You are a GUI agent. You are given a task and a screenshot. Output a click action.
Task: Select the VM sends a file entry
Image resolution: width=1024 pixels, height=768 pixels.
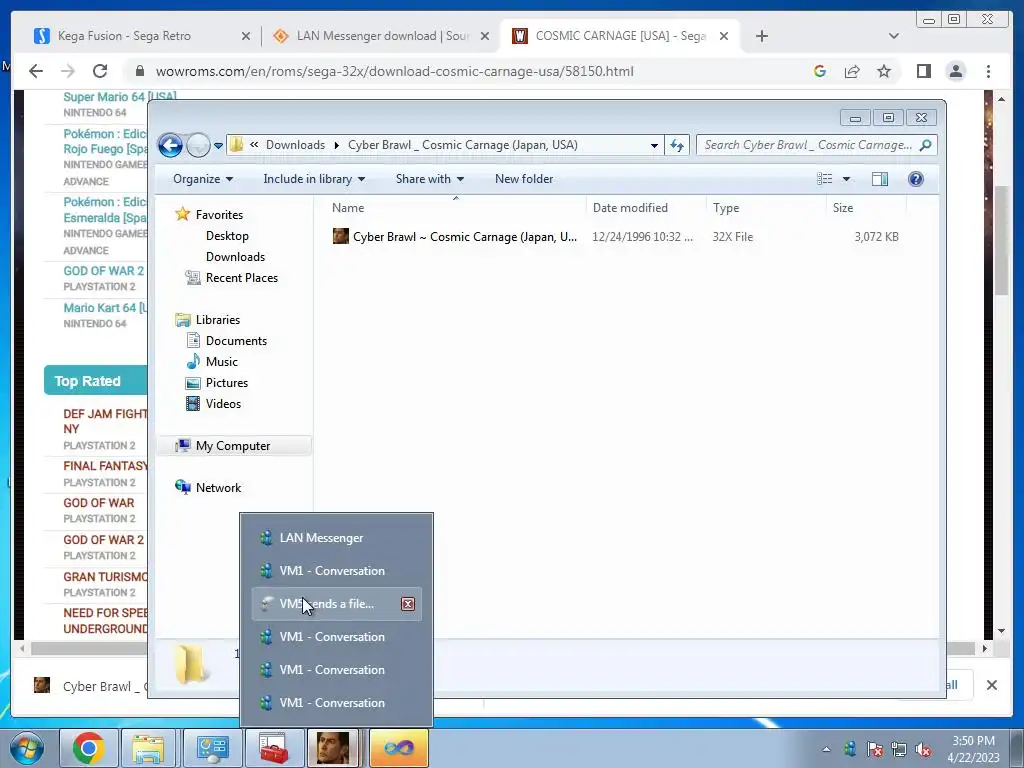[327, 604]
